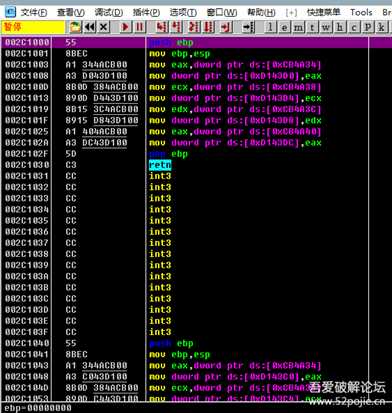Open the log window with 'l' button

(270, 27)
